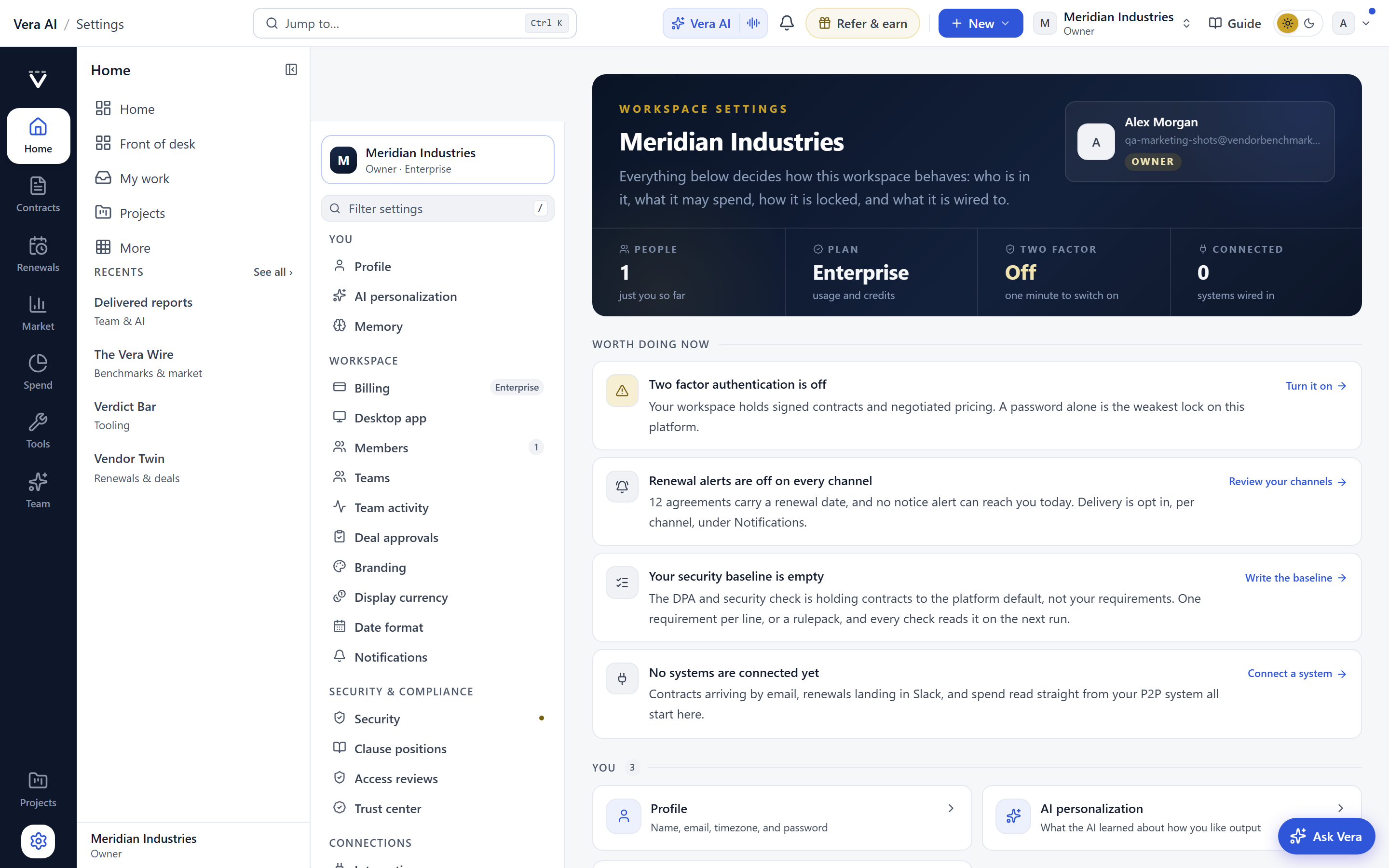Go to Market in the left rail
Image resolution: width=1389 pixels, height=868 pixels.
pyautogui.click(x=38, y=313)
